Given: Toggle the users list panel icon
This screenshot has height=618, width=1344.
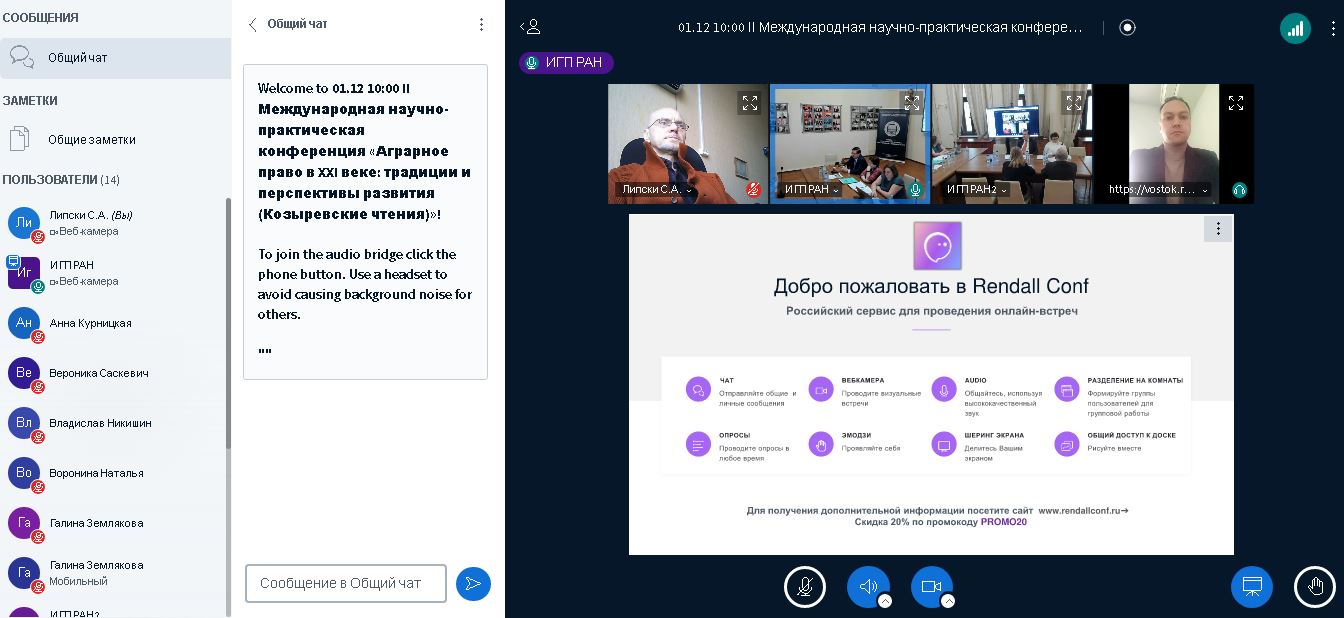Looking at the screenshot, I should pos(530,27).
